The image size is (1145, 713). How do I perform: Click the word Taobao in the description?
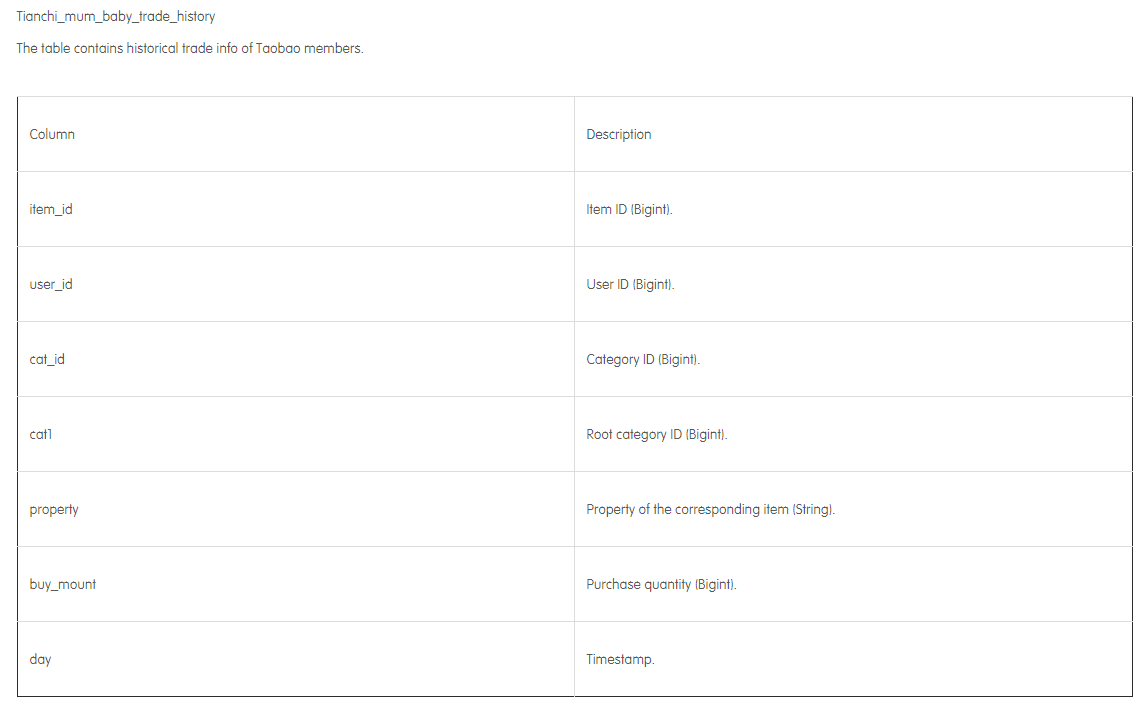[277, 48]
